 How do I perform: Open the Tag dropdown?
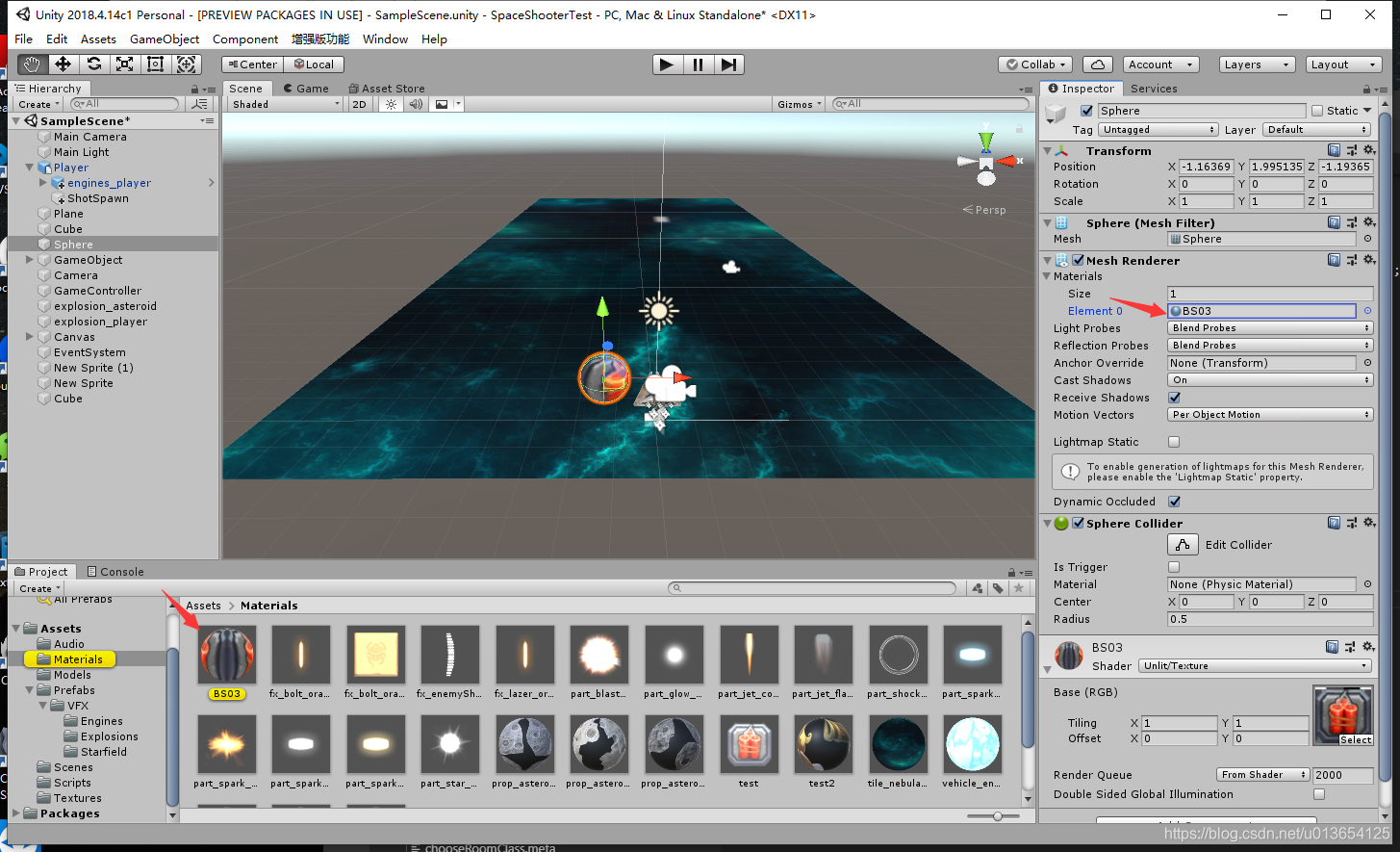pyautogui.click(x=1158, y=130)
